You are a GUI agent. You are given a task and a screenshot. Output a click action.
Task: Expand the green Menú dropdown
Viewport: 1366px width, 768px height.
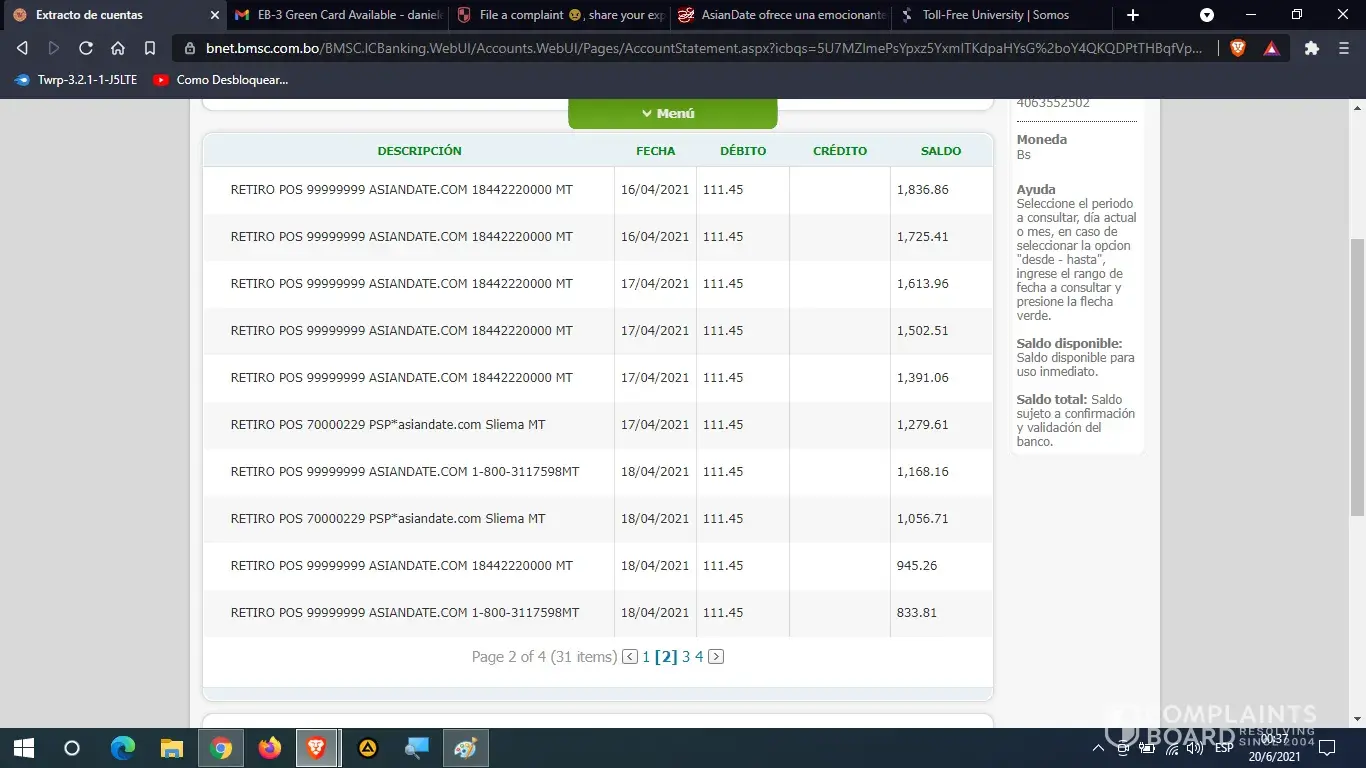pos(672,114)
